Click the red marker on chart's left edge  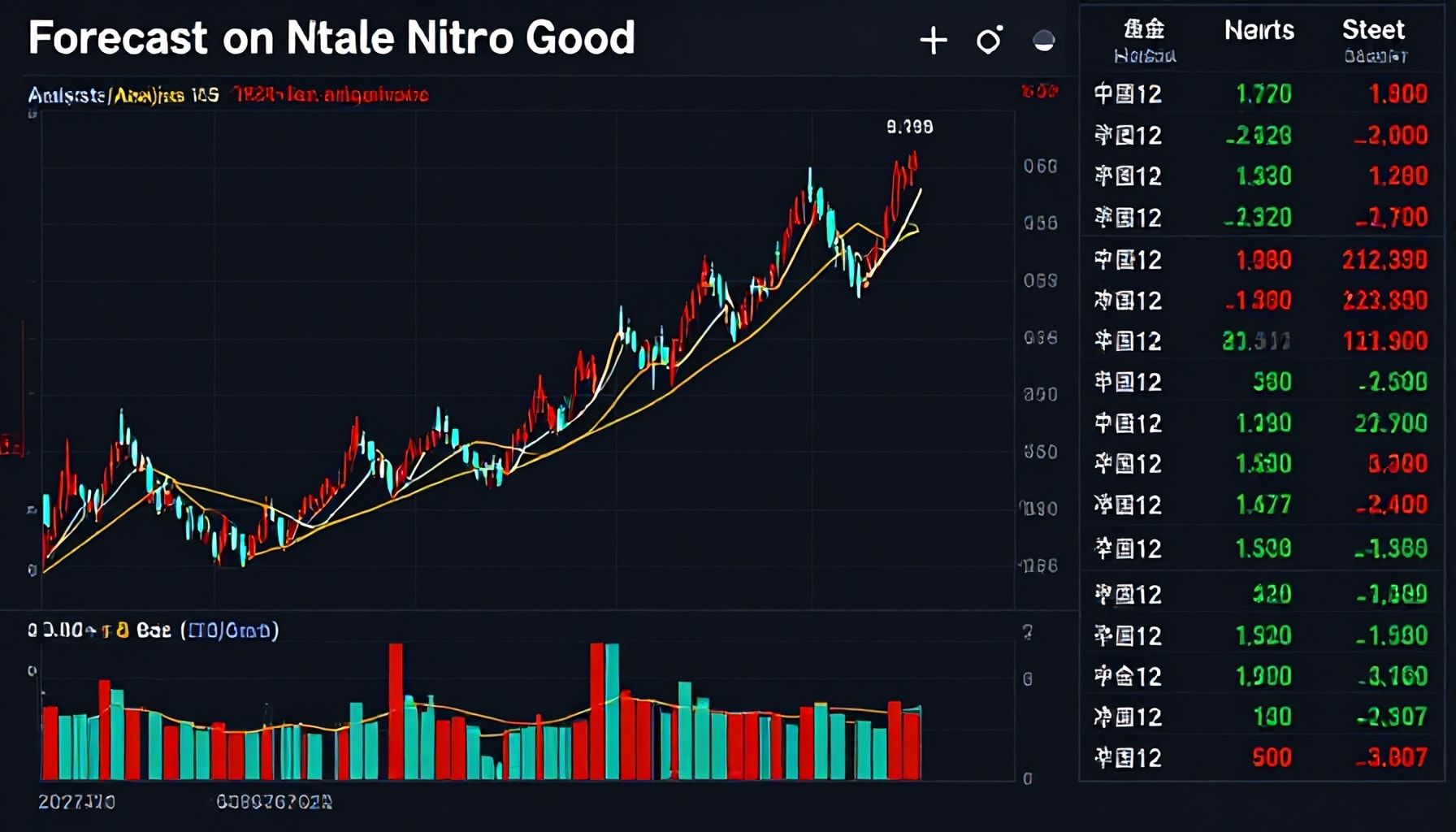11,445
